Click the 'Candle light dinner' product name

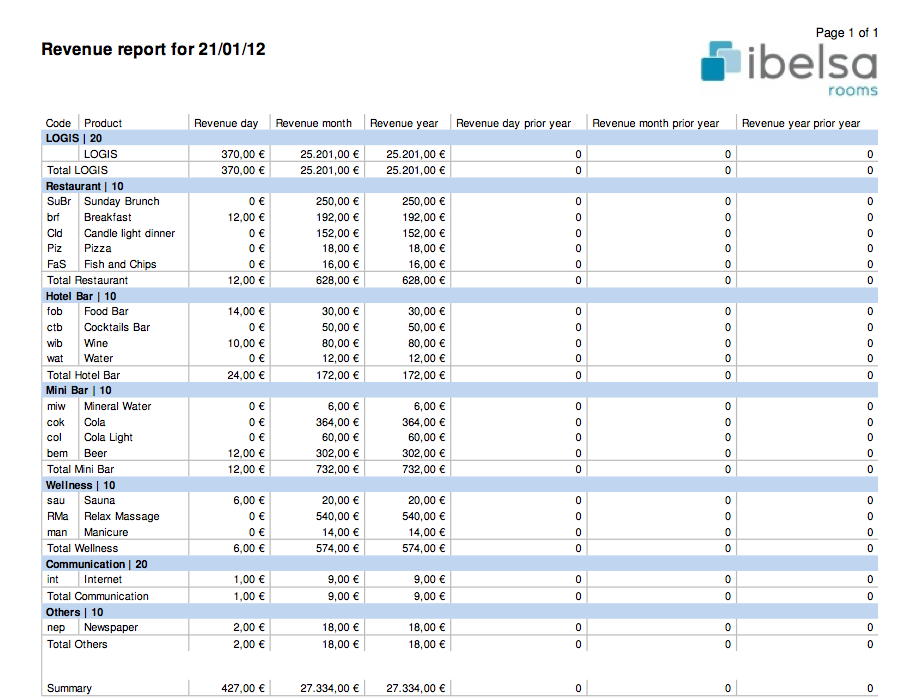(129, 233)
